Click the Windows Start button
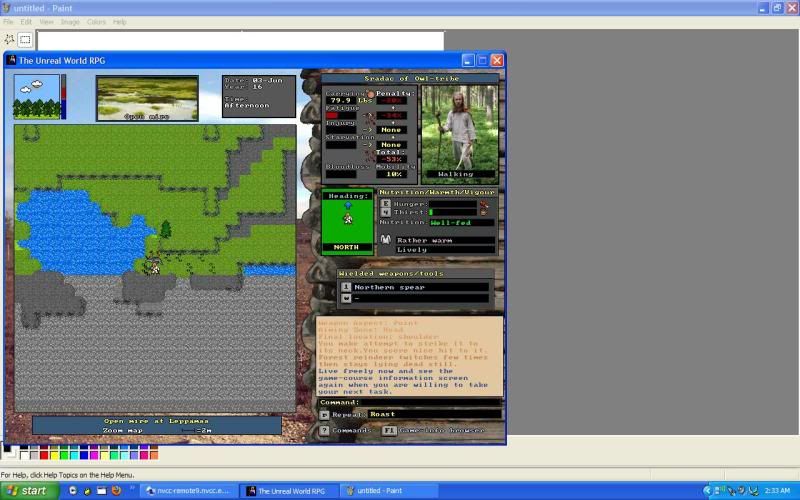Screen dimensions: 800x500 coord(29,490)
